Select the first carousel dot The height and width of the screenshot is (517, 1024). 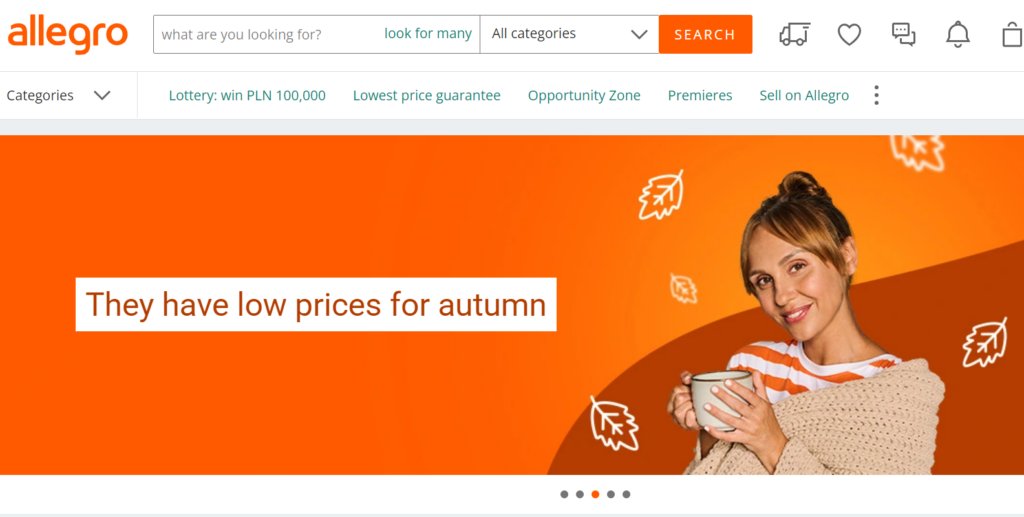click(564, 494)
